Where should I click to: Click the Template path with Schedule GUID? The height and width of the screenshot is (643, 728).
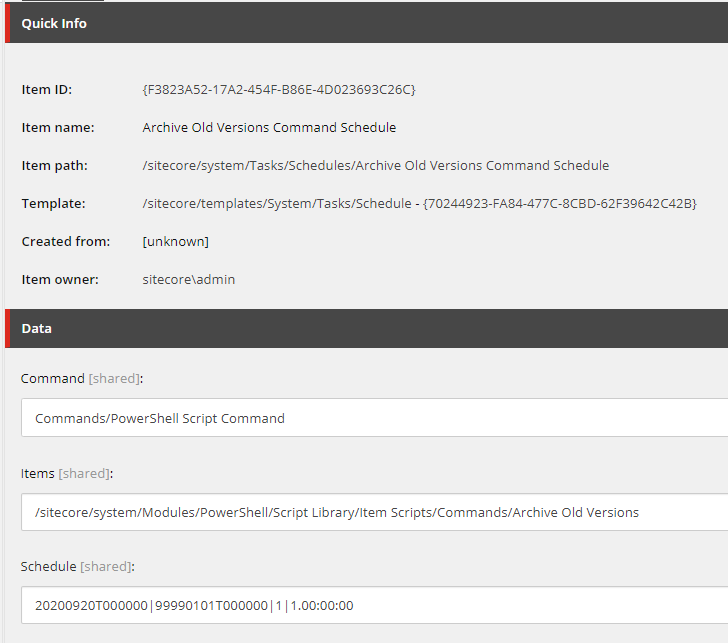420,203
